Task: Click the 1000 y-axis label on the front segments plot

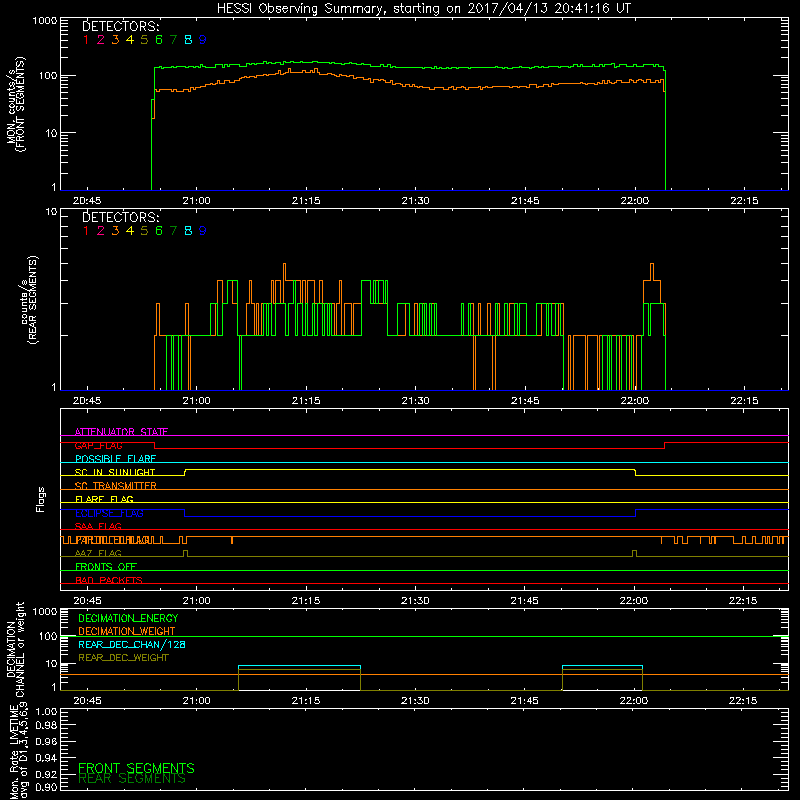Action: [44, 20]
